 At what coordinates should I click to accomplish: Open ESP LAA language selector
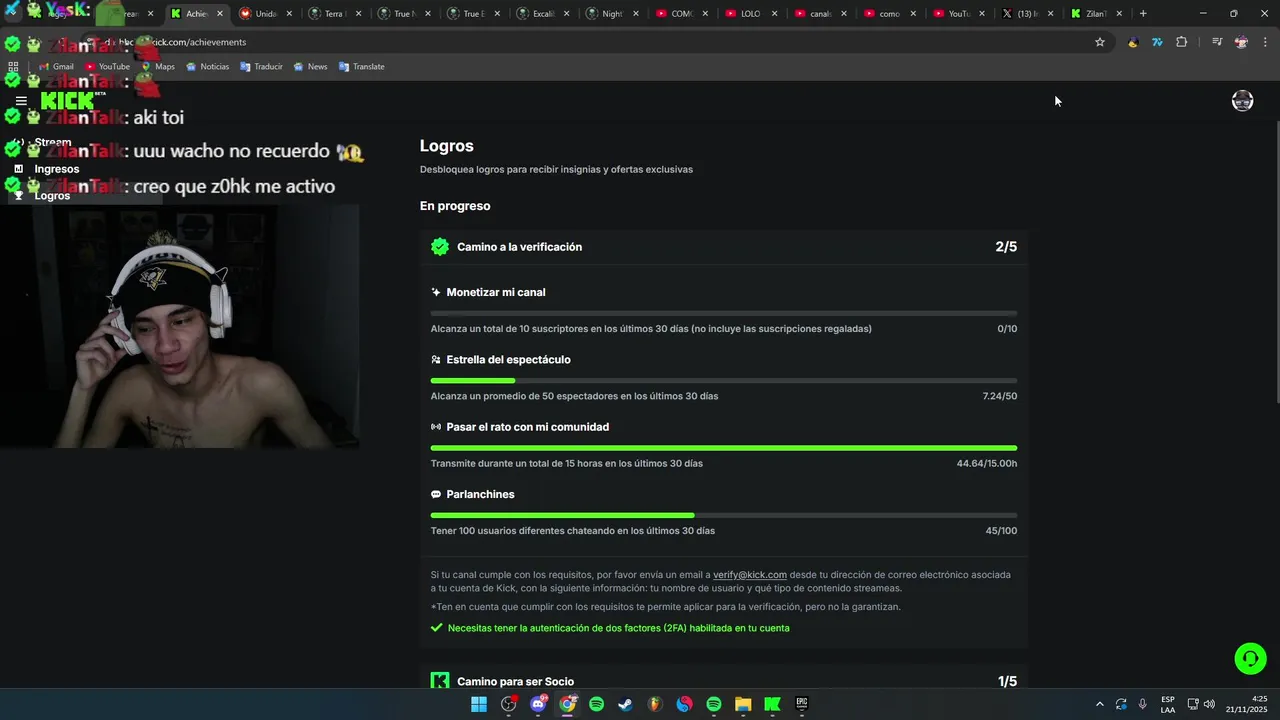coord(1168,704)
